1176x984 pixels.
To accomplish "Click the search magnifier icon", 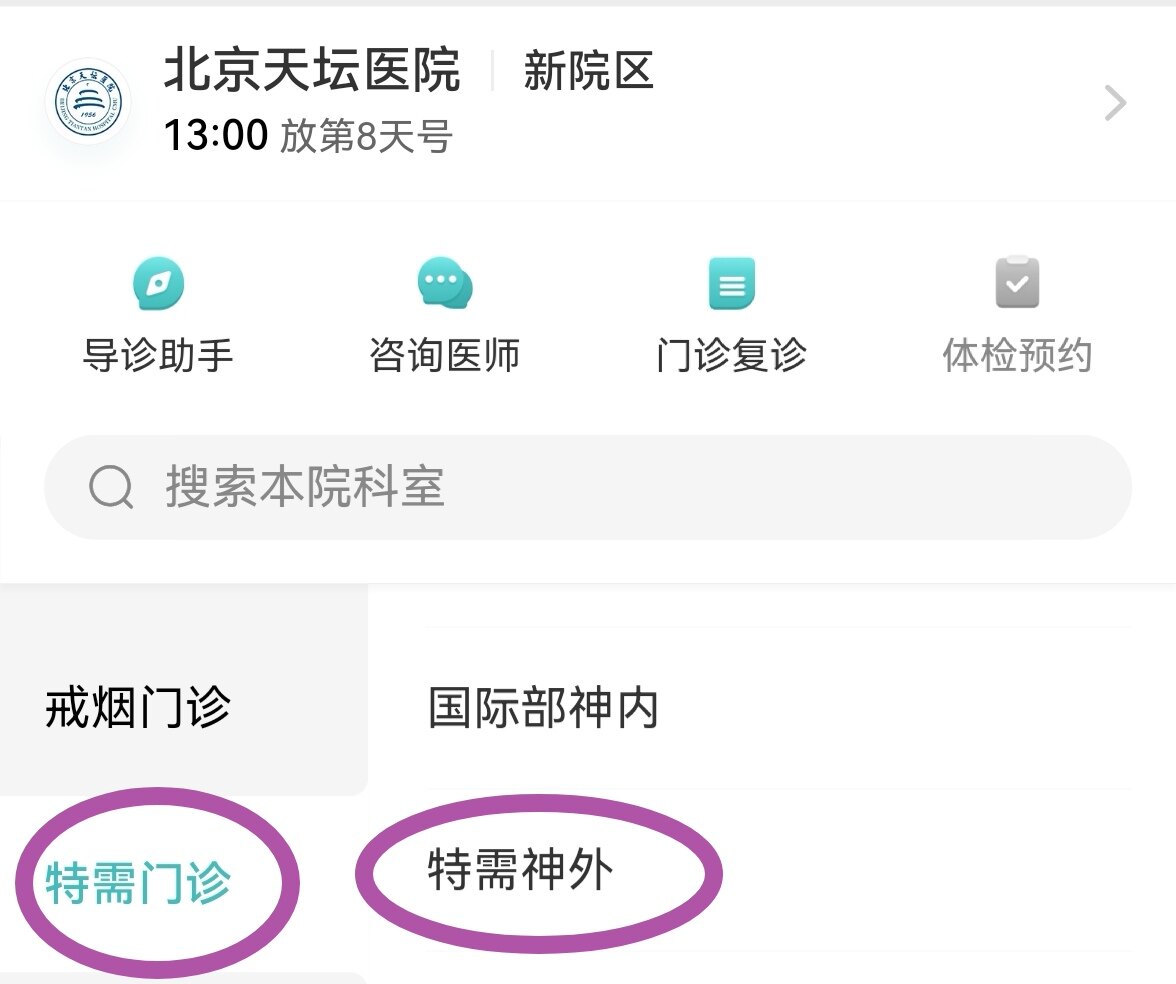I will [111, 488].
